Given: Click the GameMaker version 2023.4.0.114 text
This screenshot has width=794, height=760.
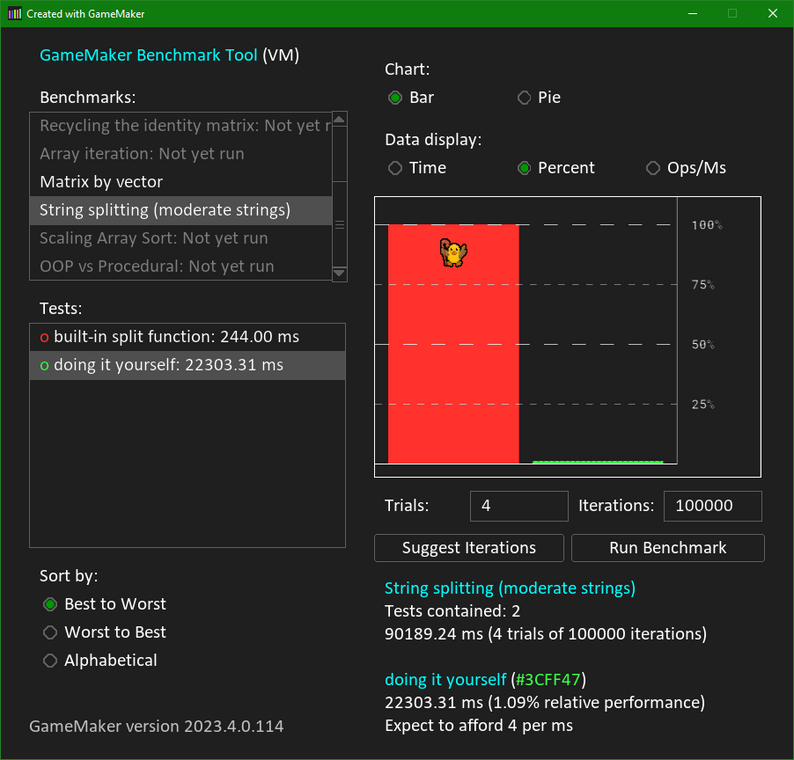Looking at the screenshot, I should [x=156, y=727].
